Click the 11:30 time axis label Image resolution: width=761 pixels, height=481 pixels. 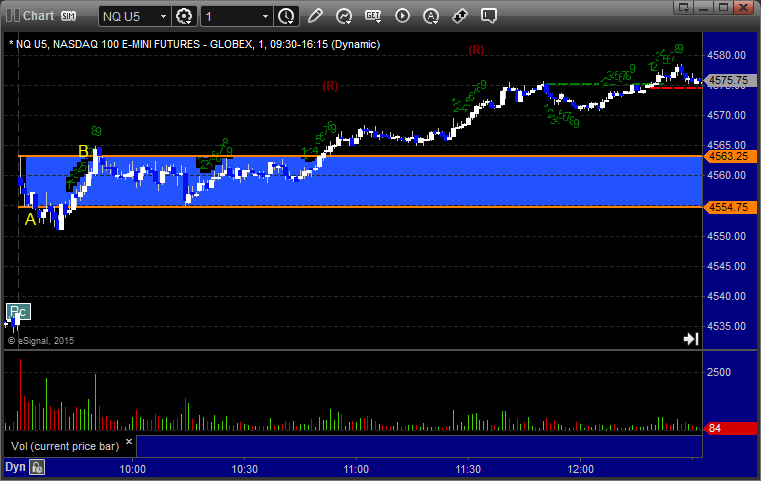point(468,469)
